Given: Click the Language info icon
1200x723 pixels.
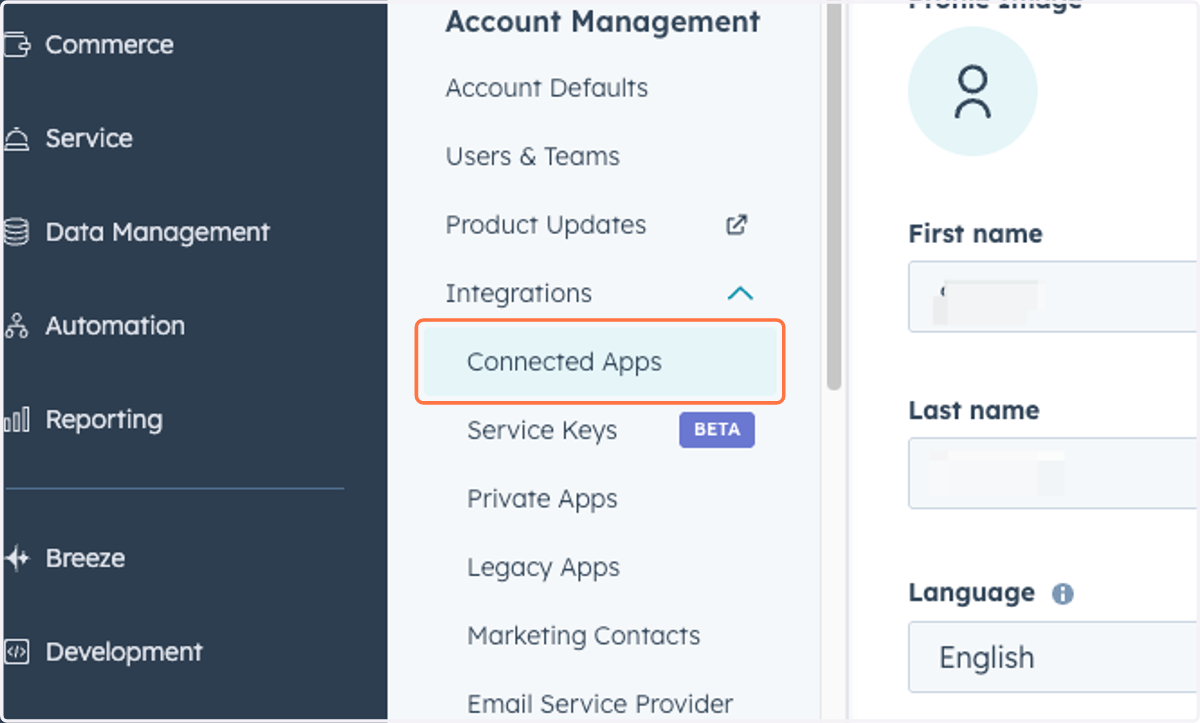Looking at the screenshot, I should pos(1062,594).
